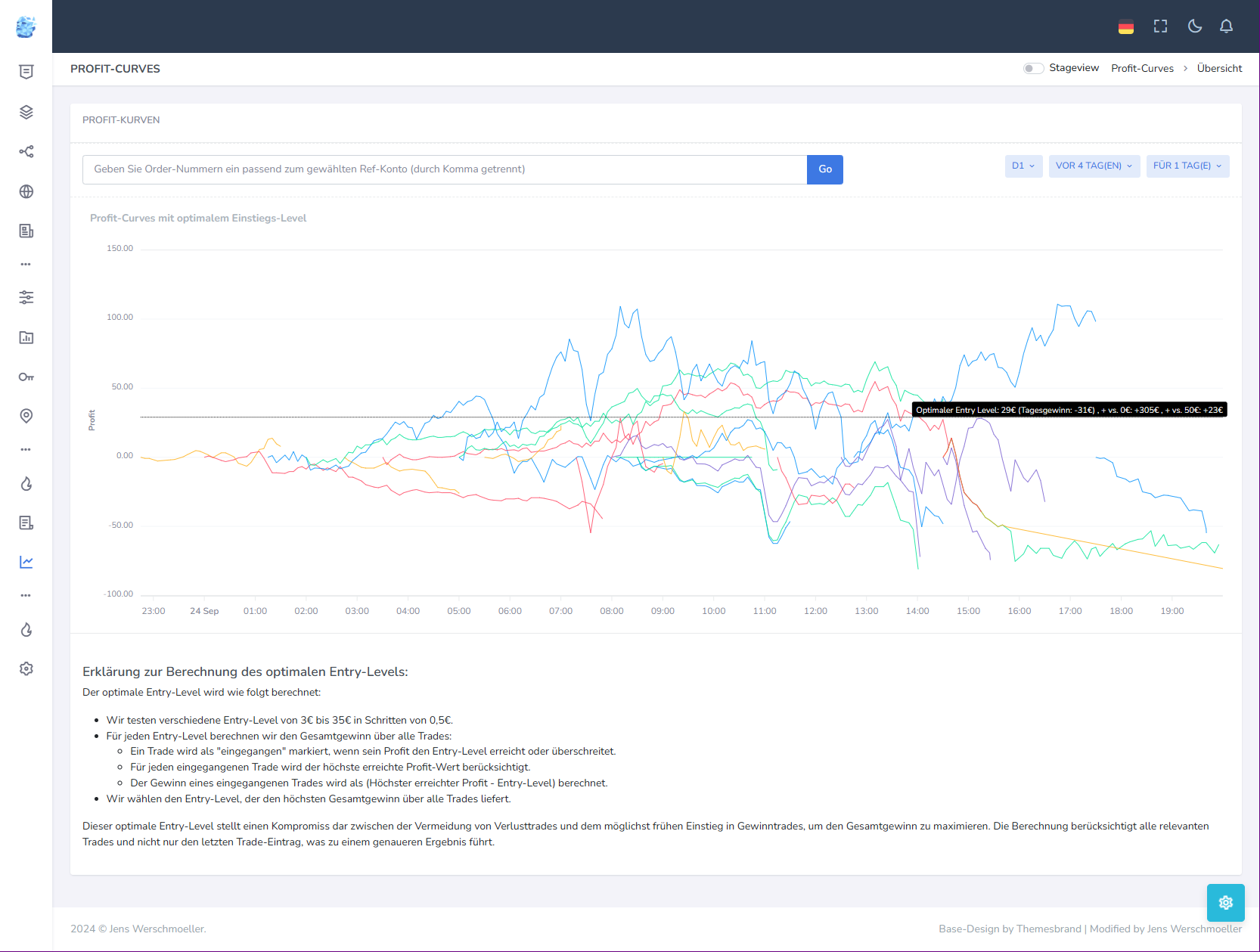Click the PROFIT-CURVES page title
The image size is (1260, 952).
point(115,69)
